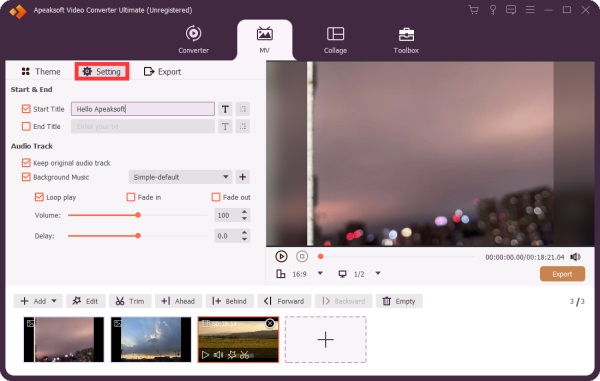Select the Theme sub-tab

point(41,72)
